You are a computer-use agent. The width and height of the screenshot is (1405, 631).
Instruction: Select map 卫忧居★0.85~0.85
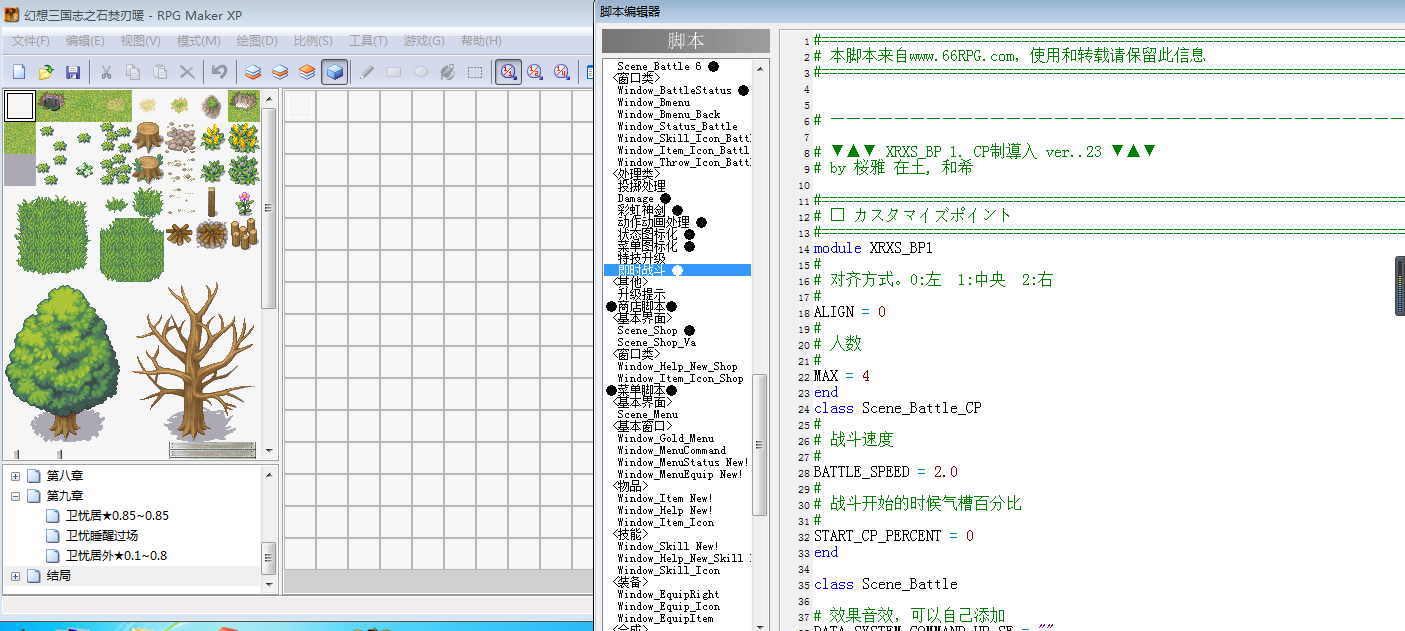[x=117, y=516]
